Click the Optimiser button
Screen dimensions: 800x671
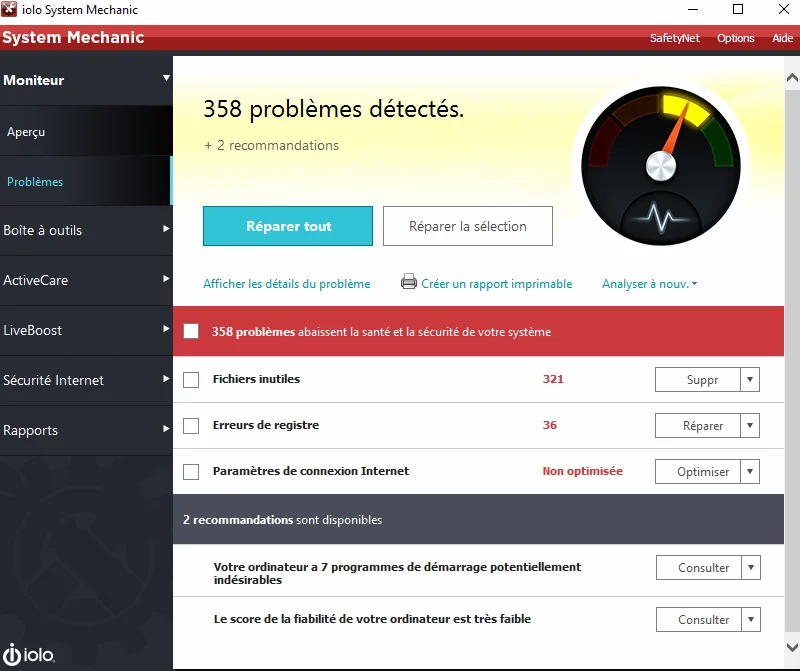pyautogui.click(x=698, y=471)
